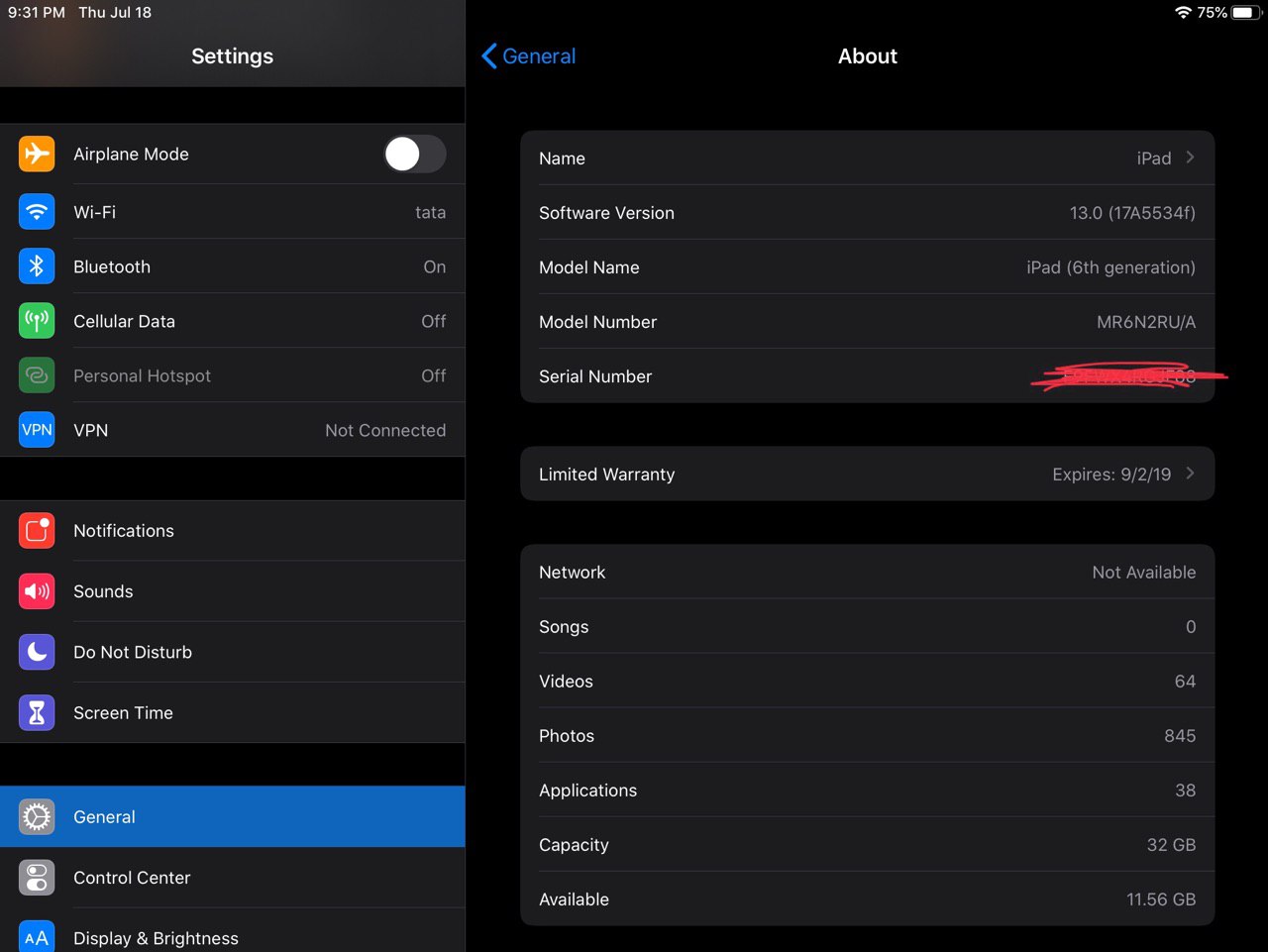Tap the Bluetooth settings icon

click(x=37, y=266)
